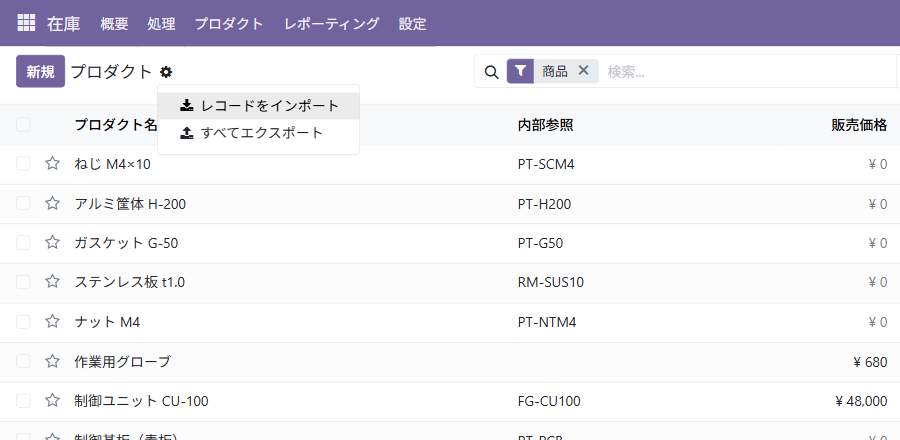The image size is (900, 440).
Task: Click the import icon next to レコードをインポート
Action: tap(187, 106)
